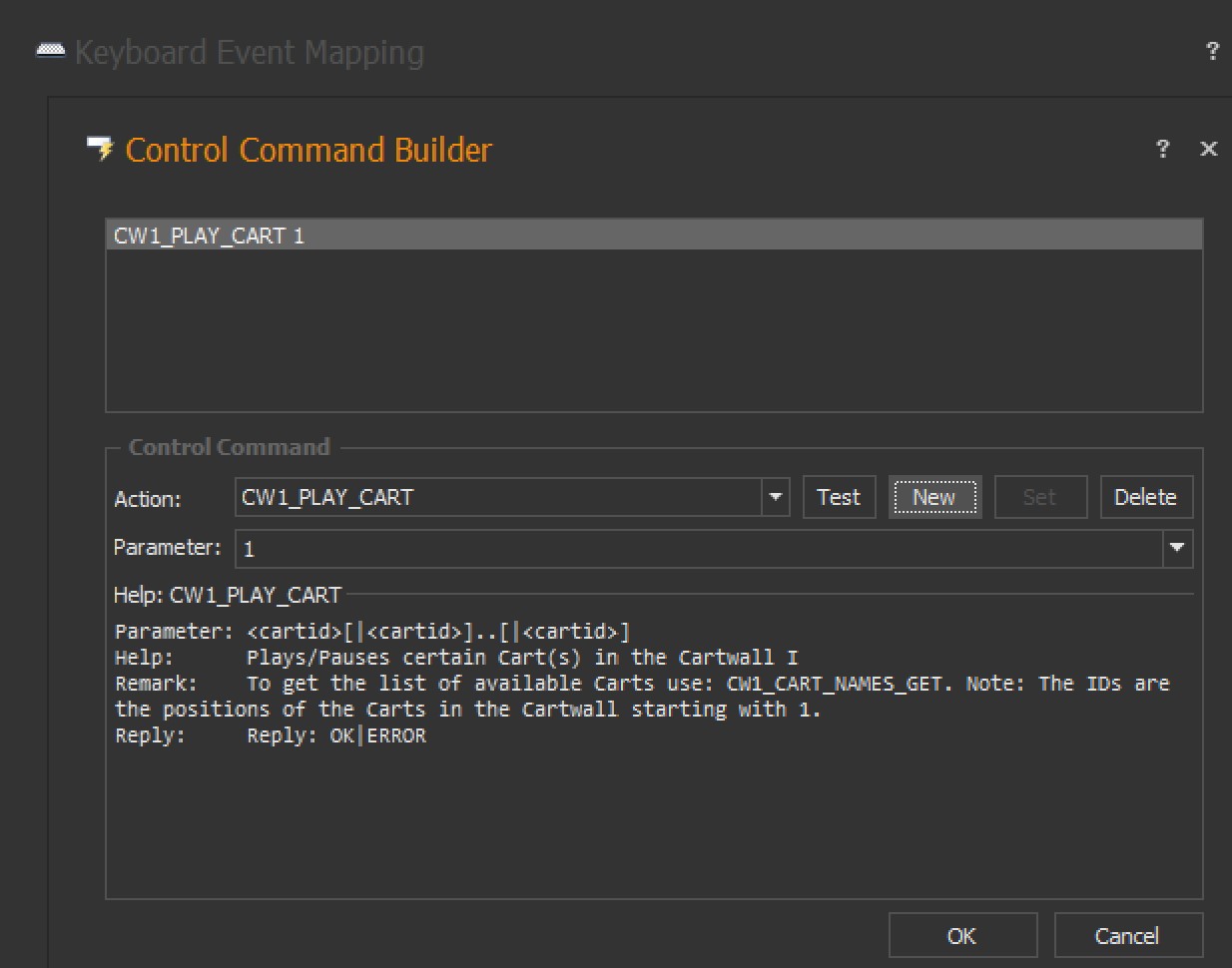
Task: Click the 'Parameter:' field label
Action: coord(168,547)
